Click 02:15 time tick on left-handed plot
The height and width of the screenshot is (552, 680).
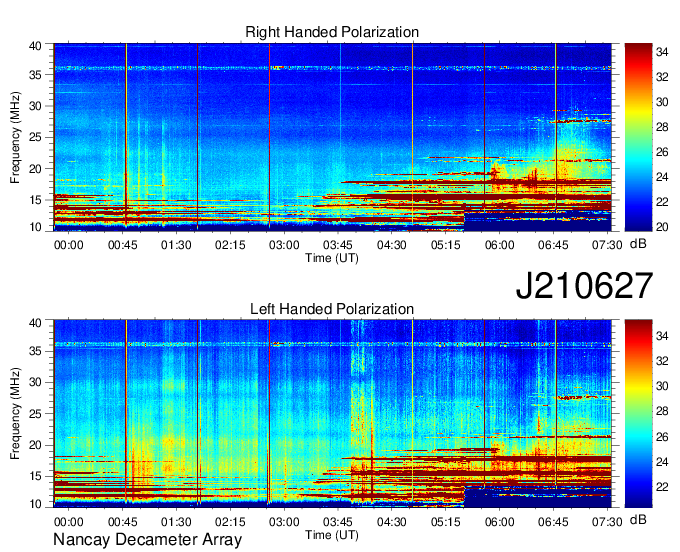point(230,522)
